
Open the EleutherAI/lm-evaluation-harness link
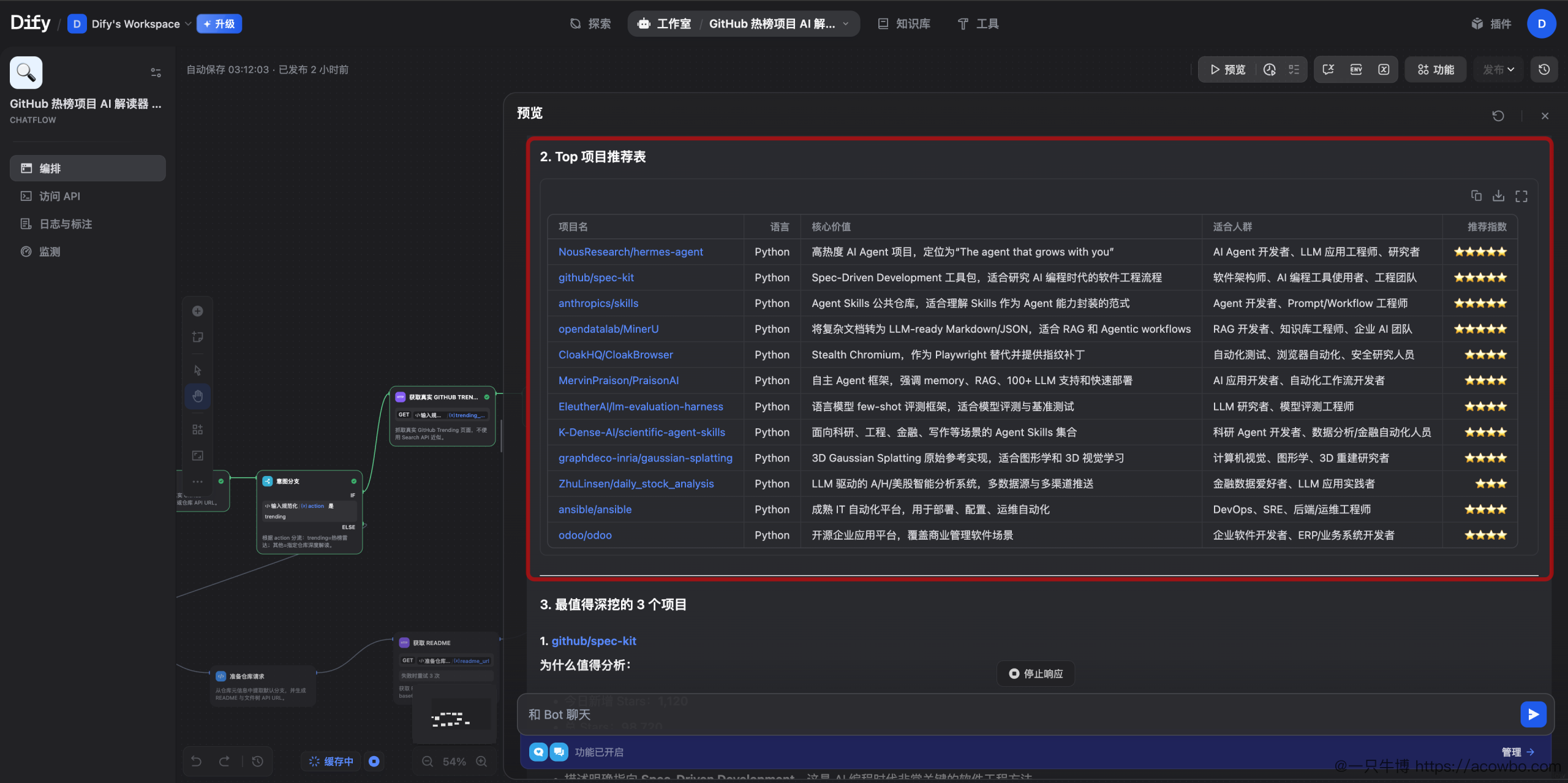tap(641, 406)
